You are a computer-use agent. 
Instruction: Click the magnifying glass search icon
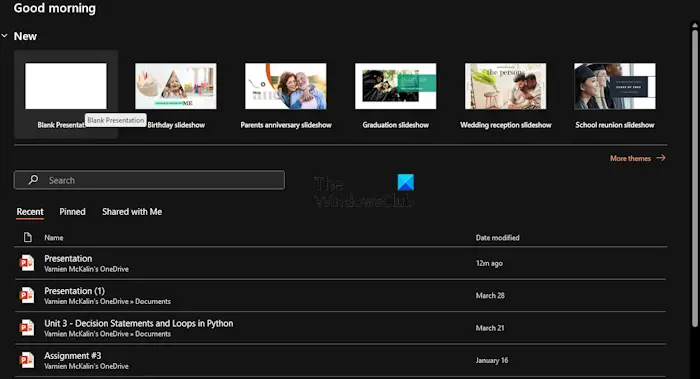click(x=33, y=180)
